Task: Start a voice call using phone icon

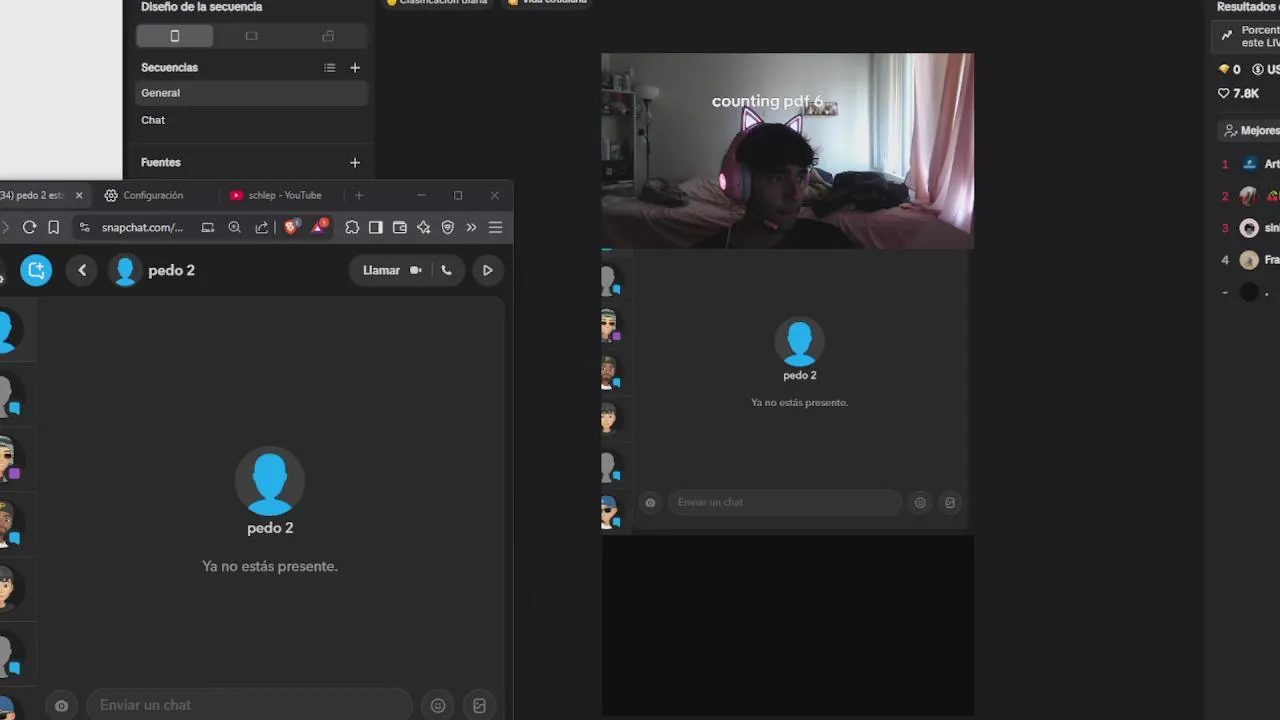Action: [447, 270]
